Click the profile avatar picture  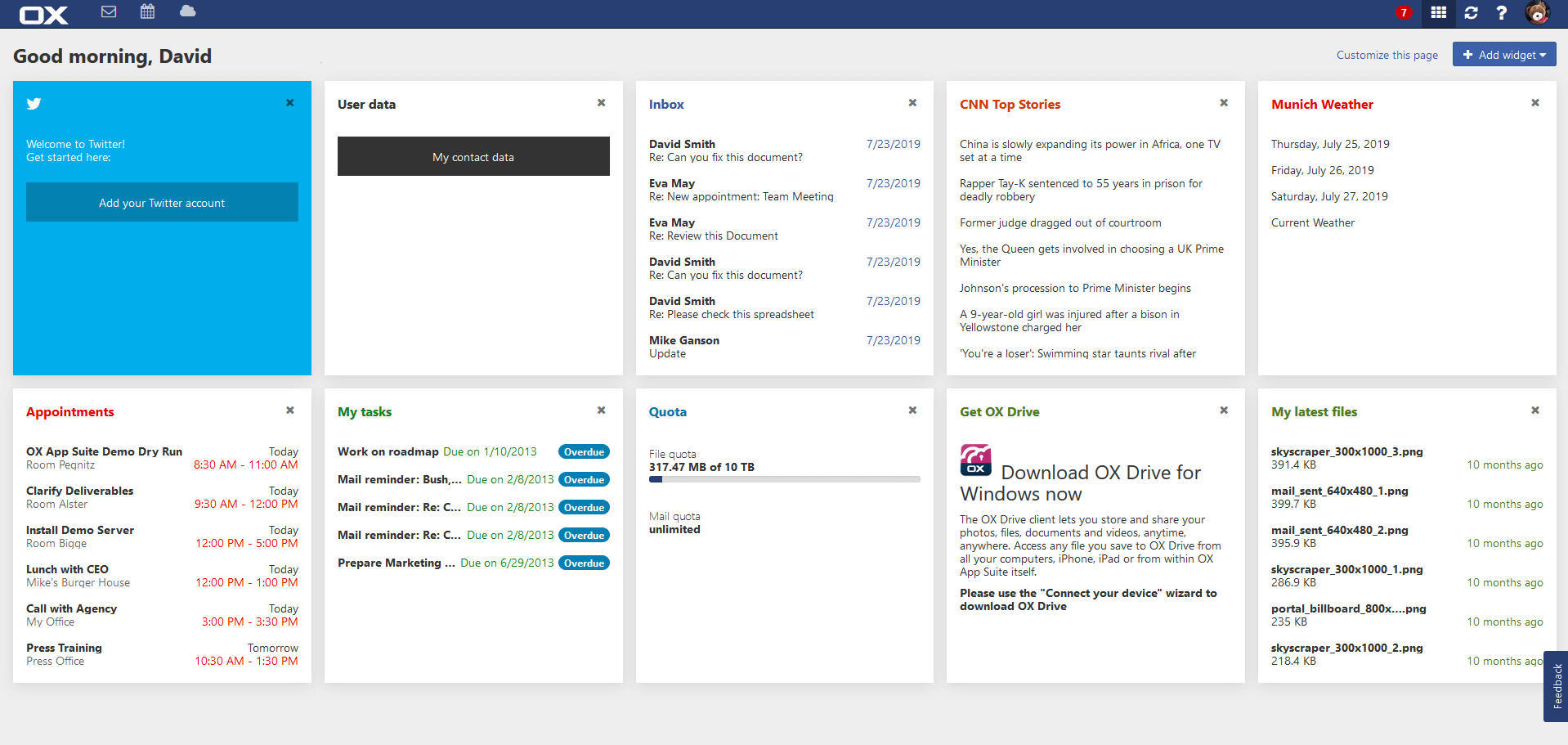click(1536, 13)
